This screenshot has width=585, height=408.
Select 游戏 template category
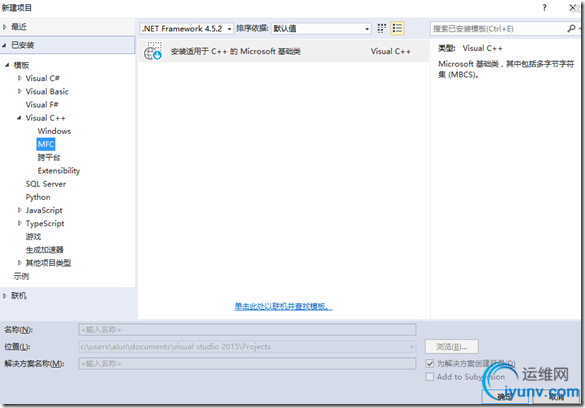[x=33, y=237]
